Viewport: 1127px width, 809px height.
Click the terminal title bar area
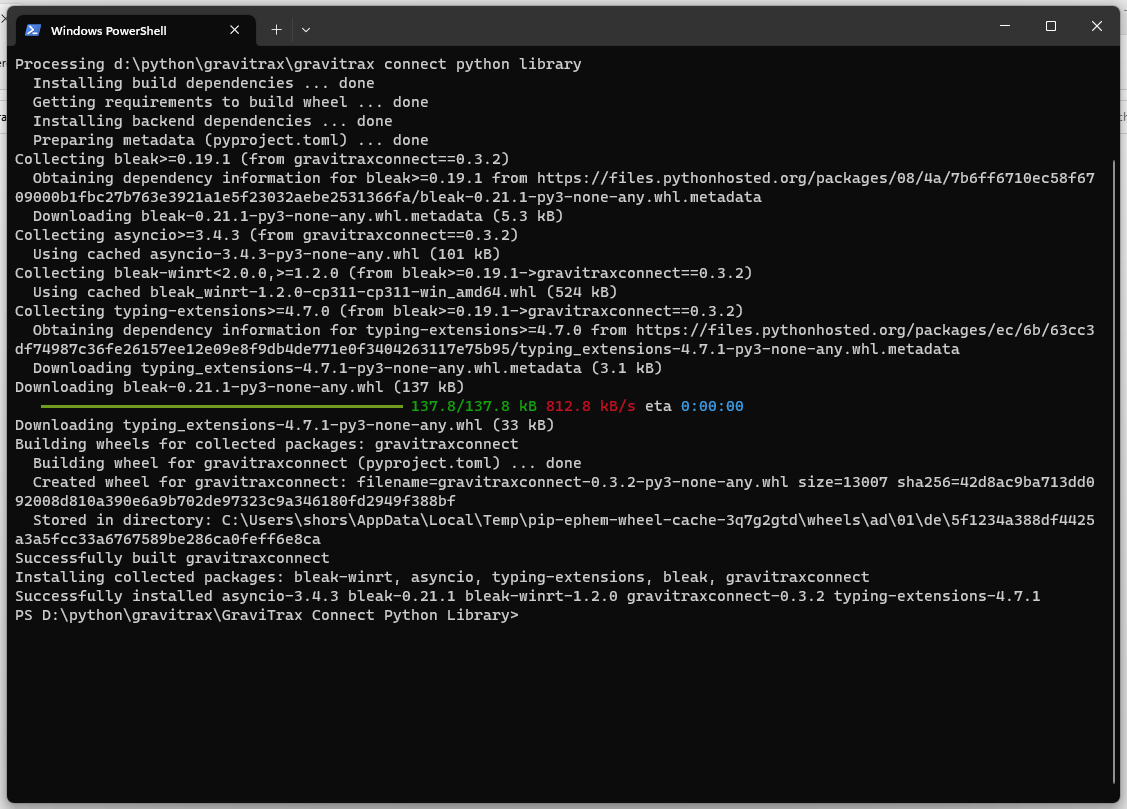point(650,26)
